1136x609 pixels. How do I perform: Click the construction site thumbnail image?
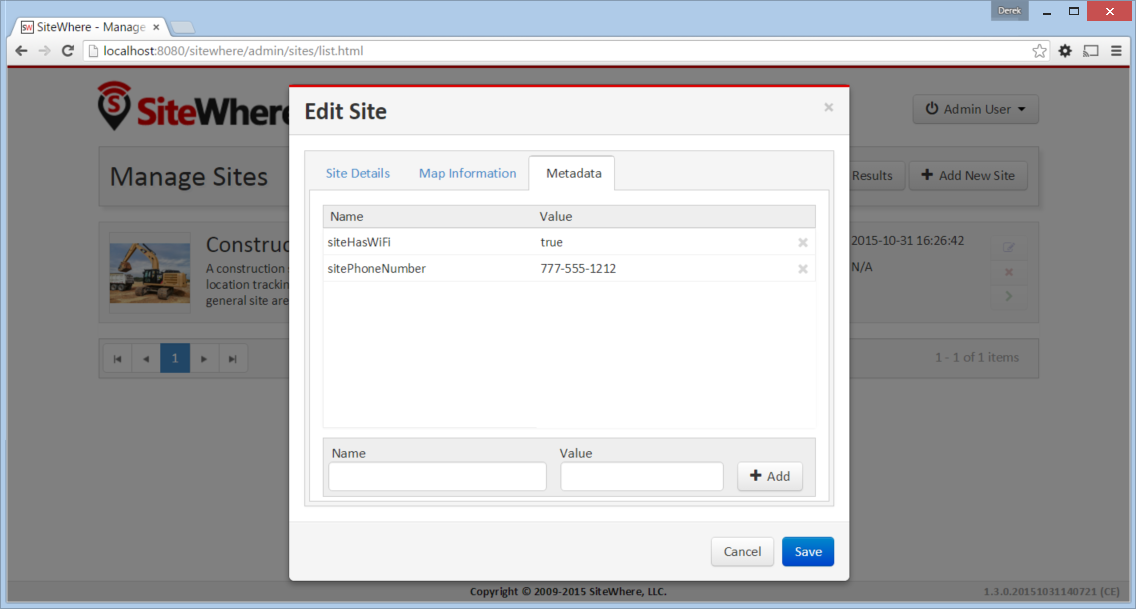(150, 272)
